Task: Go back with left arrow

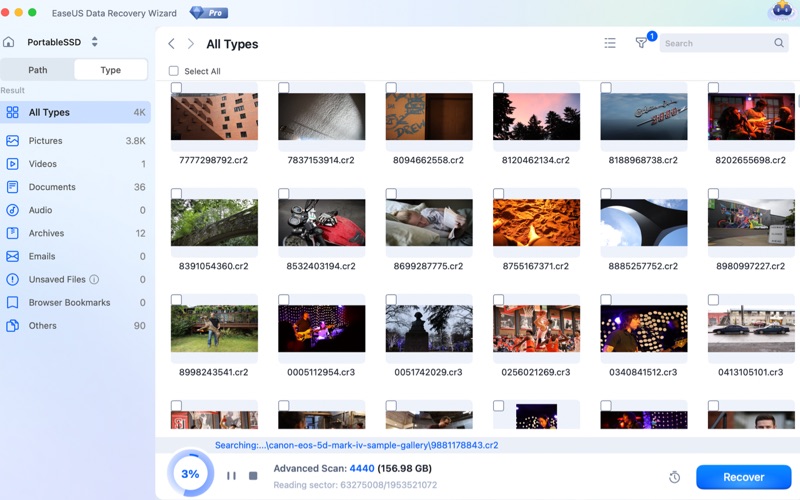Action: [171, 44]
